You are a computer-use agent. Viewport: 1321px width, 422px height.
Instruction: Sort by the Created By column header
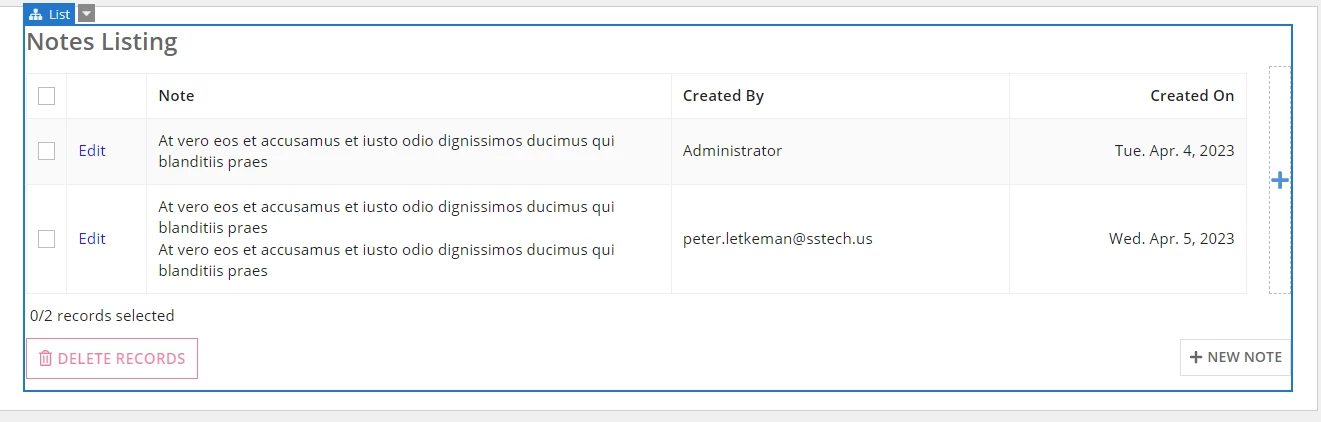coord(723,96)
